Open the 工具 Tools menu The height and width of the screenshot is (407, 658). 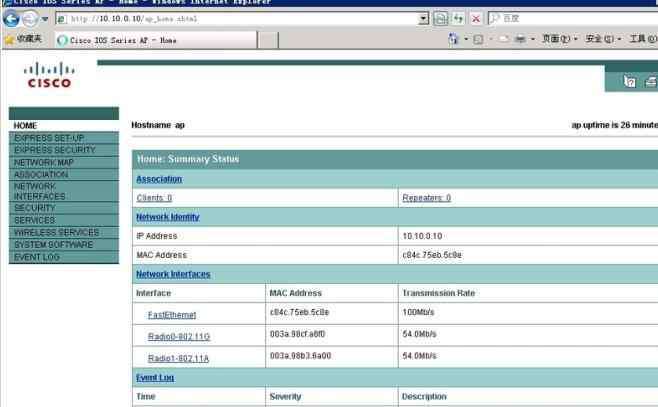tap(643, 39)
